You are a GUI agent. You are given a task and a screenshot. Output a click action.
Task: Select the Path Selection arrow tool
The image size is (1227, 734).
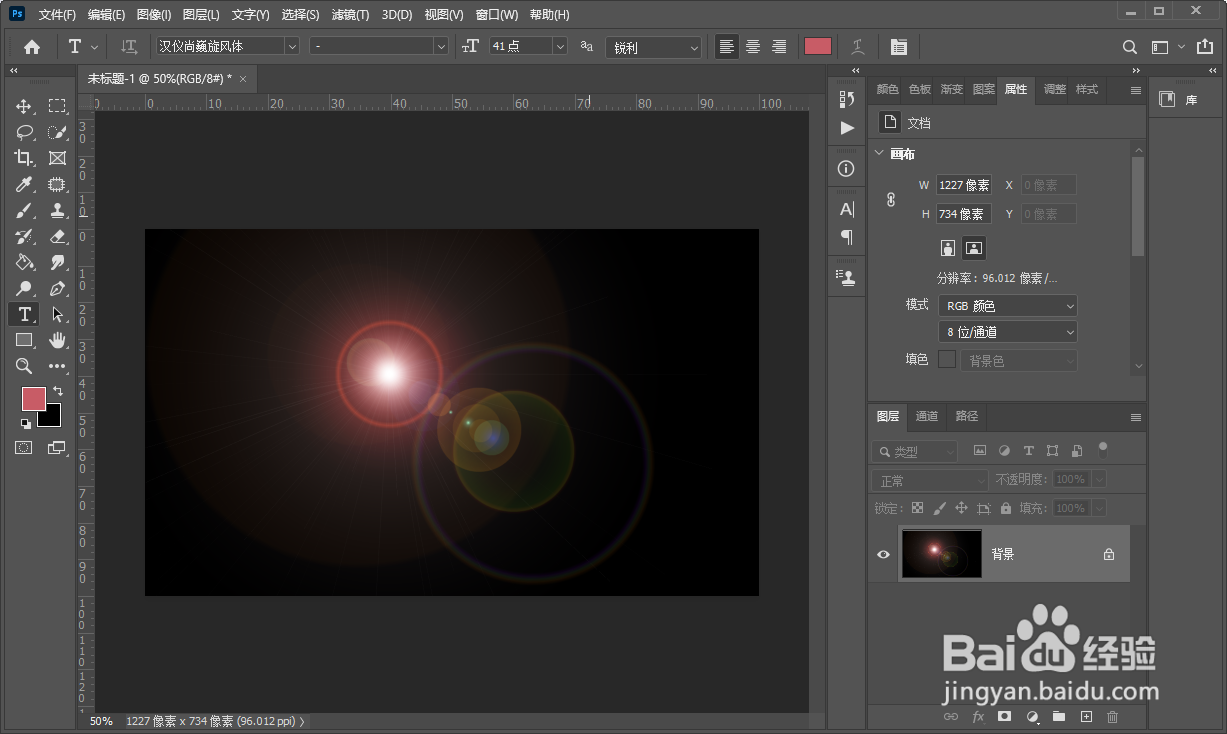tap(57, 314)
